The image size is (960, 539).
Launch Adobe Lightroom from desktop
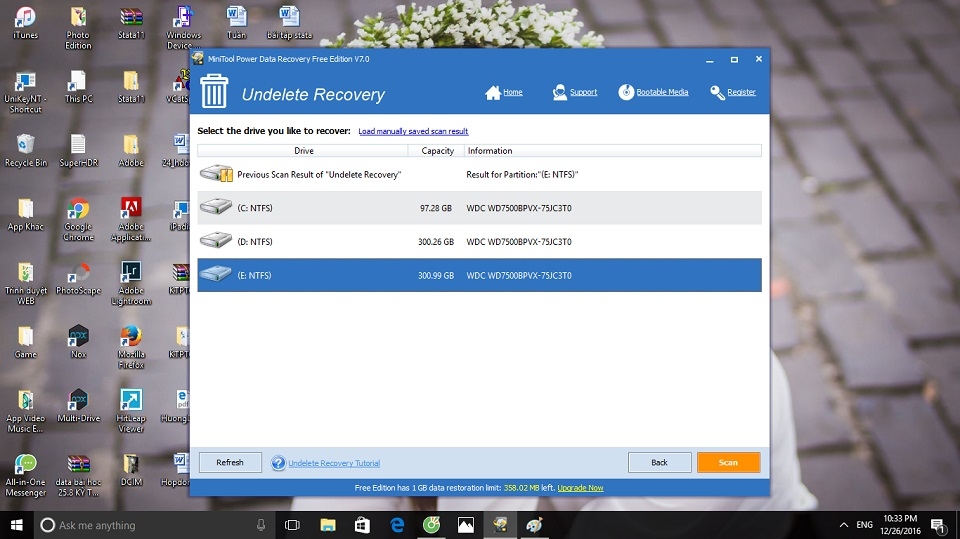tap(131, 284)
